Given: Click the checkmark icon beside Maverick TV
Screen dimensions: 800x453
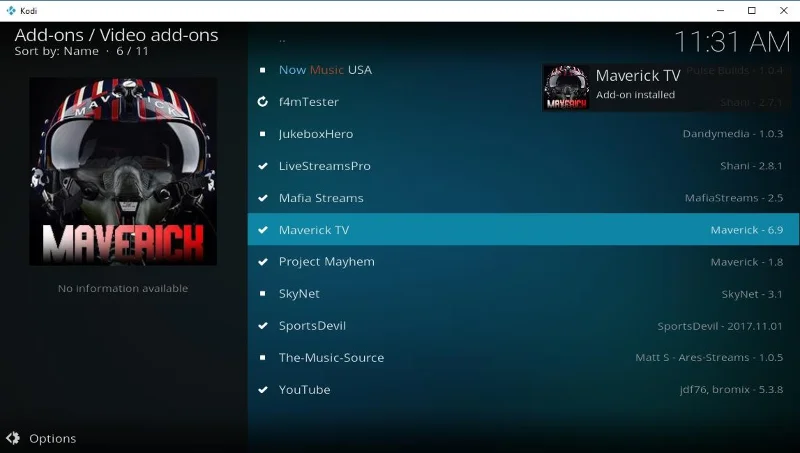Looking at the screenshot, I should point(263,230).
